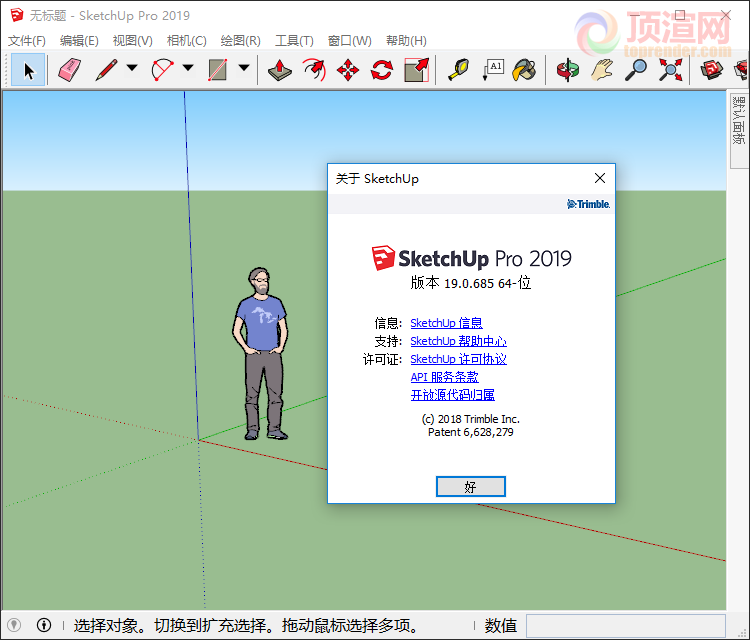The width and height of the screenshot is (750, 640).
Task: Open the 窗口(W) menu
Action: click(x=350, y=41)
